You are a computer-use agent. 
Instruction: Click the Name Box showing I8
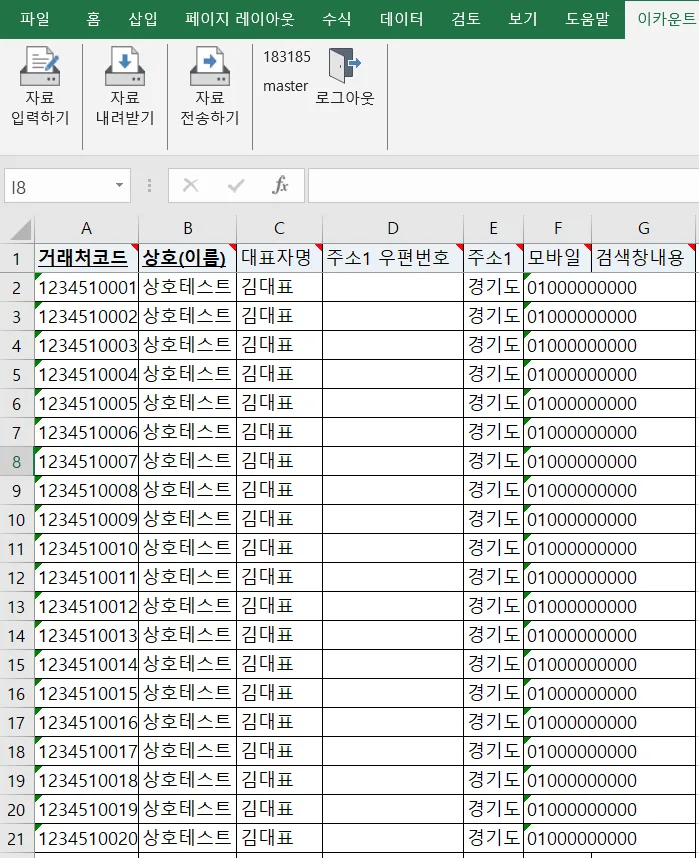[x=67, y=186]
